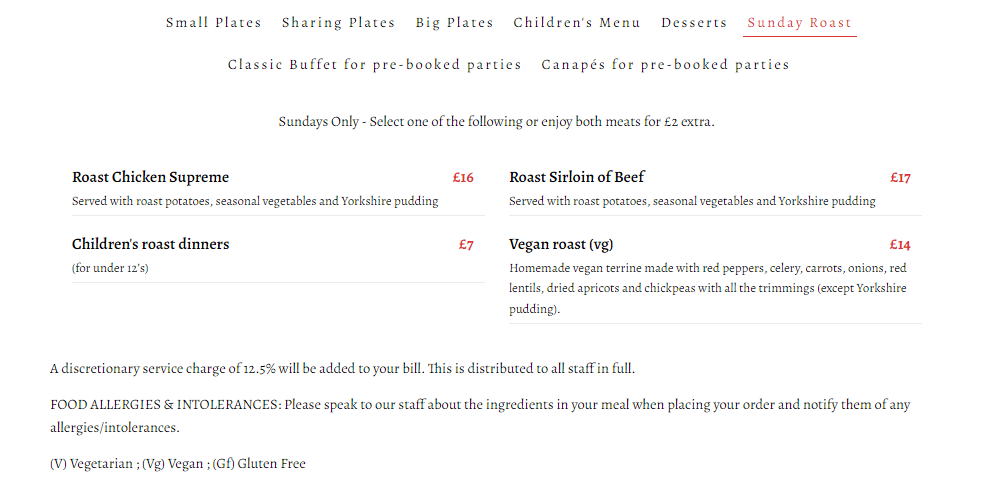Viewport: 989px width, 487px height.
Task: Select the Roast Sirloin of Beef heading
Action: point(577,177)
